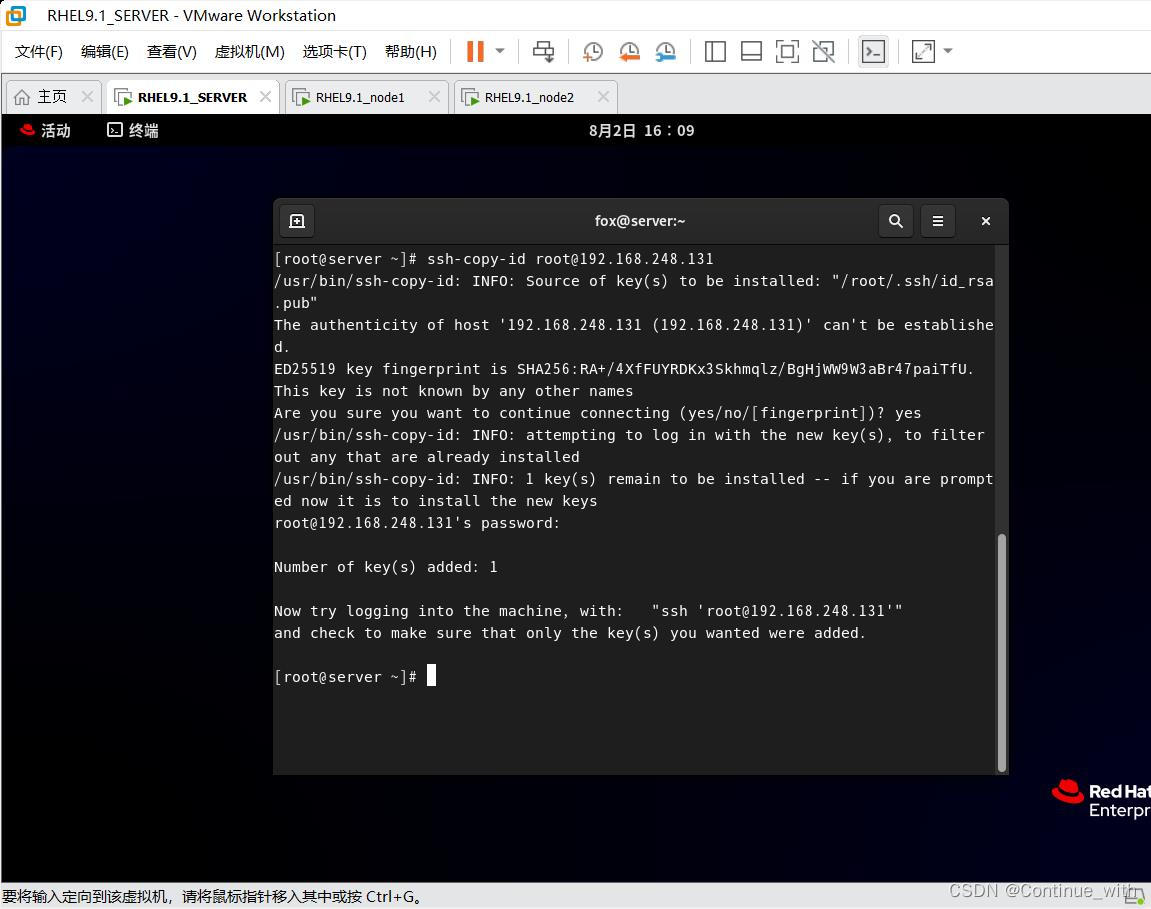1151x909 pixels.
Task: Open a new terminal tab with plus icon
Action: click(x=297, y=221)
